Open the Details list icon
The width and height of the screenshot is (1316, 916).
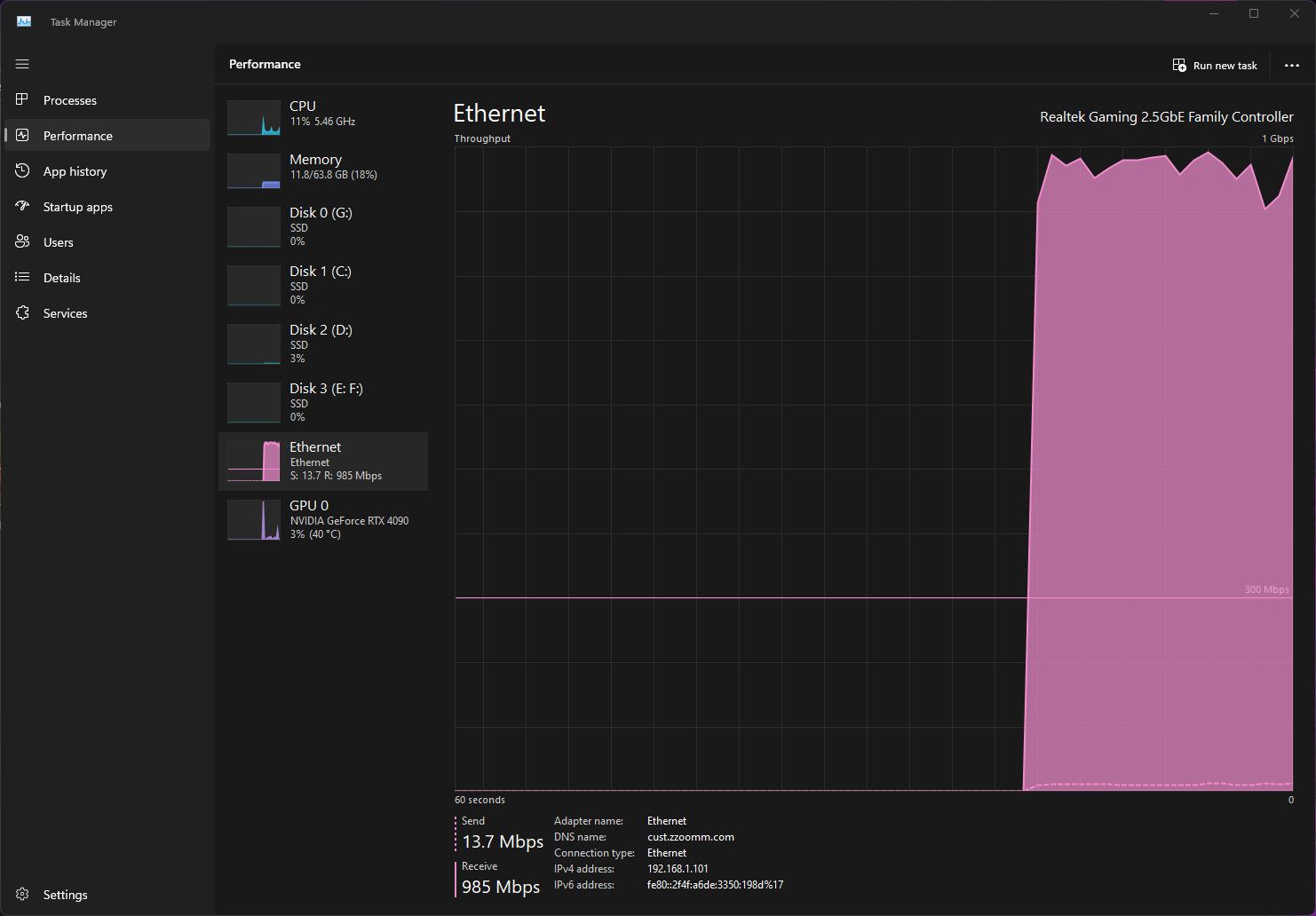(x=22, y=277)
